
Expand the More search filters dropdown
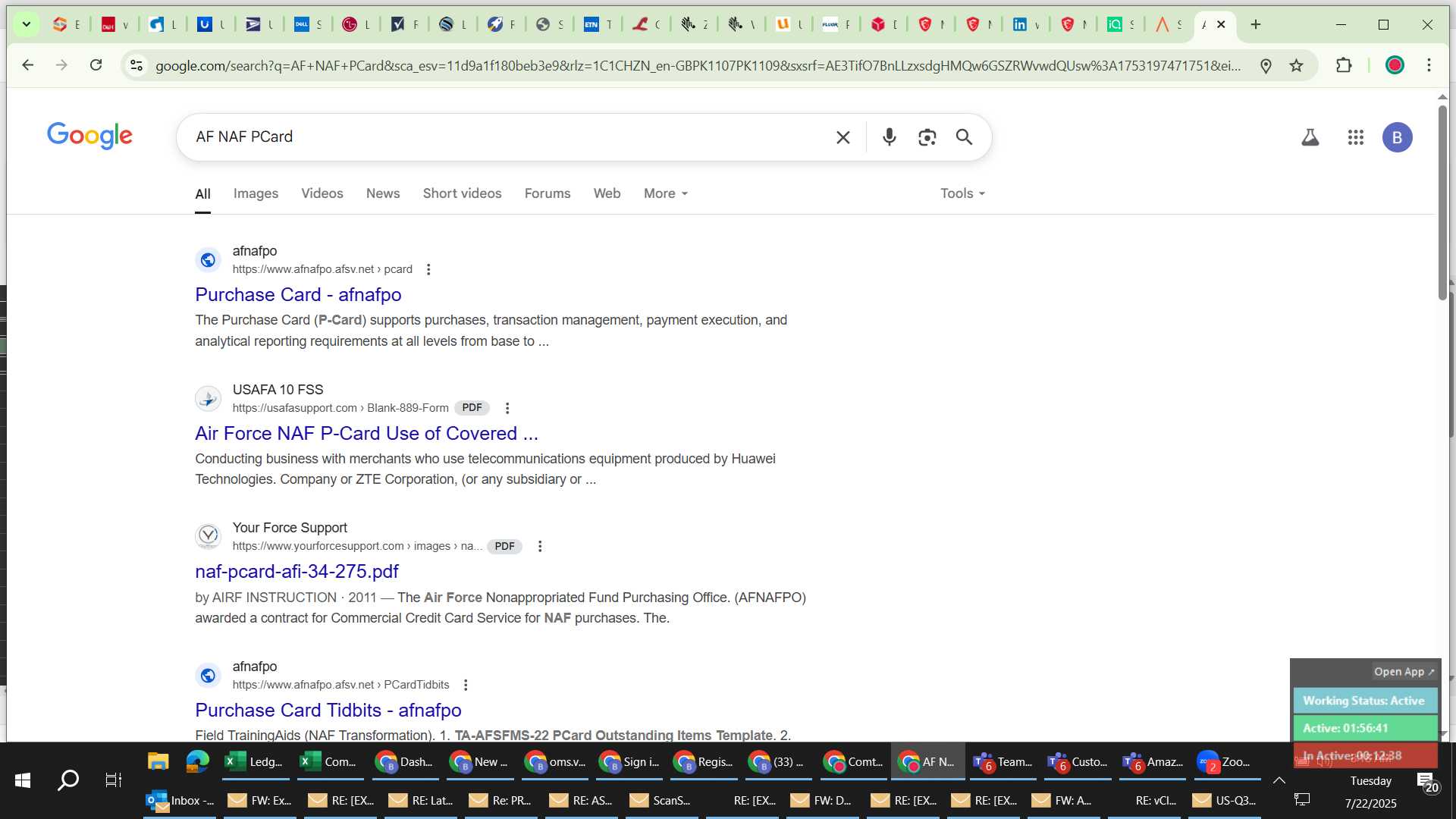click(x=665, y=193)
